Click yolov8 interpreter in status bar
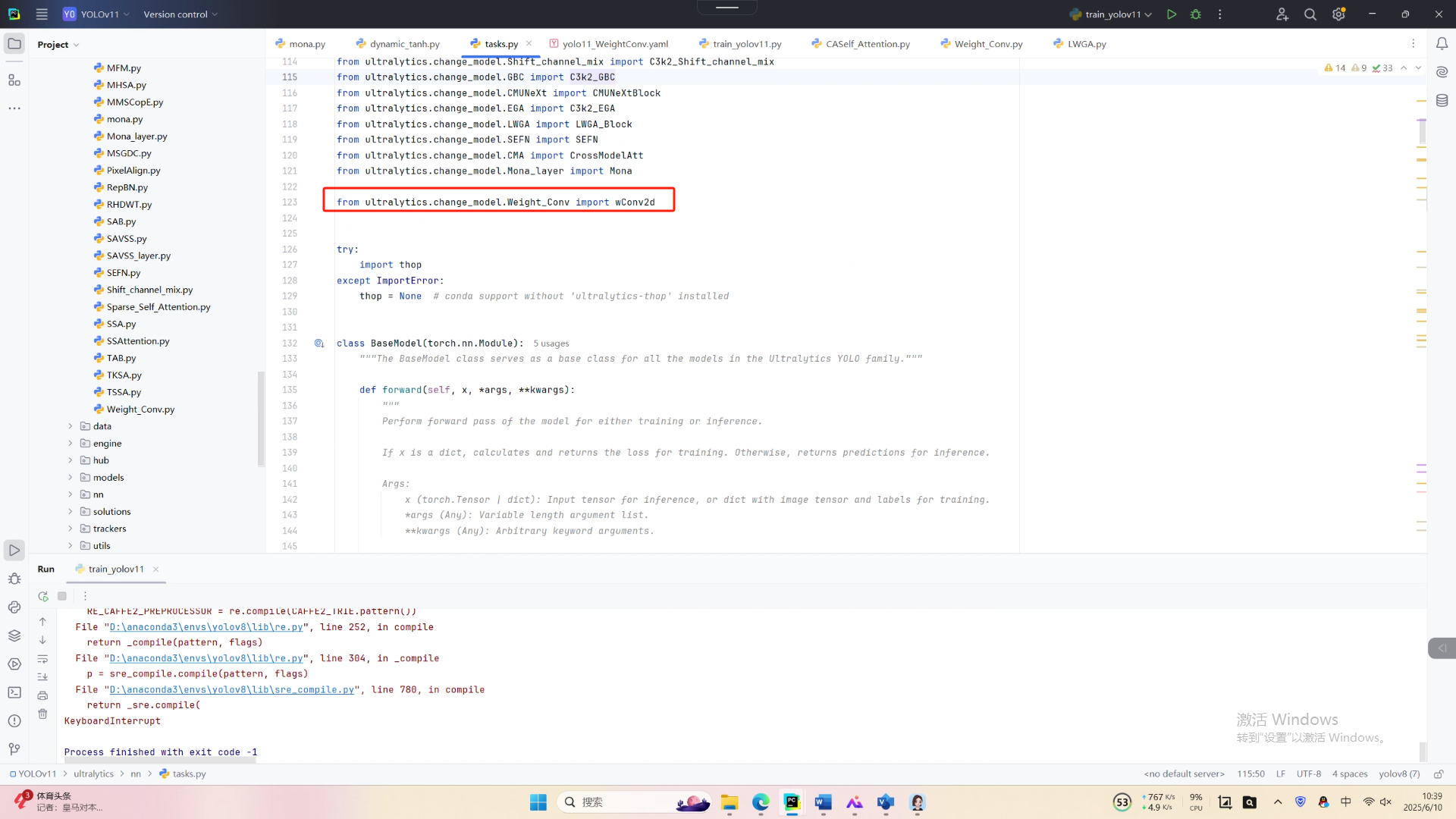 pos(1398,774)
